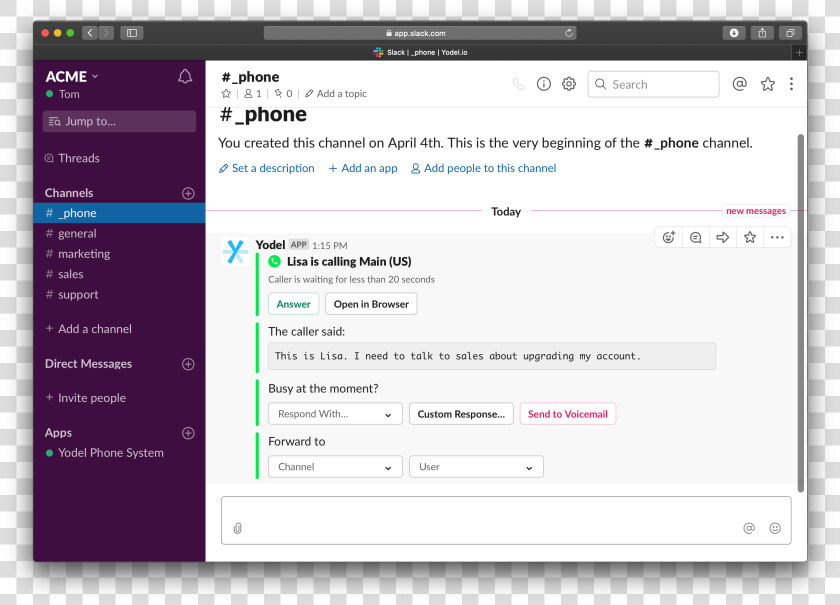The width and height of the screenshot is (840, 605).
Task: Click the Yodel app avatar
Action: coord(235,251)
